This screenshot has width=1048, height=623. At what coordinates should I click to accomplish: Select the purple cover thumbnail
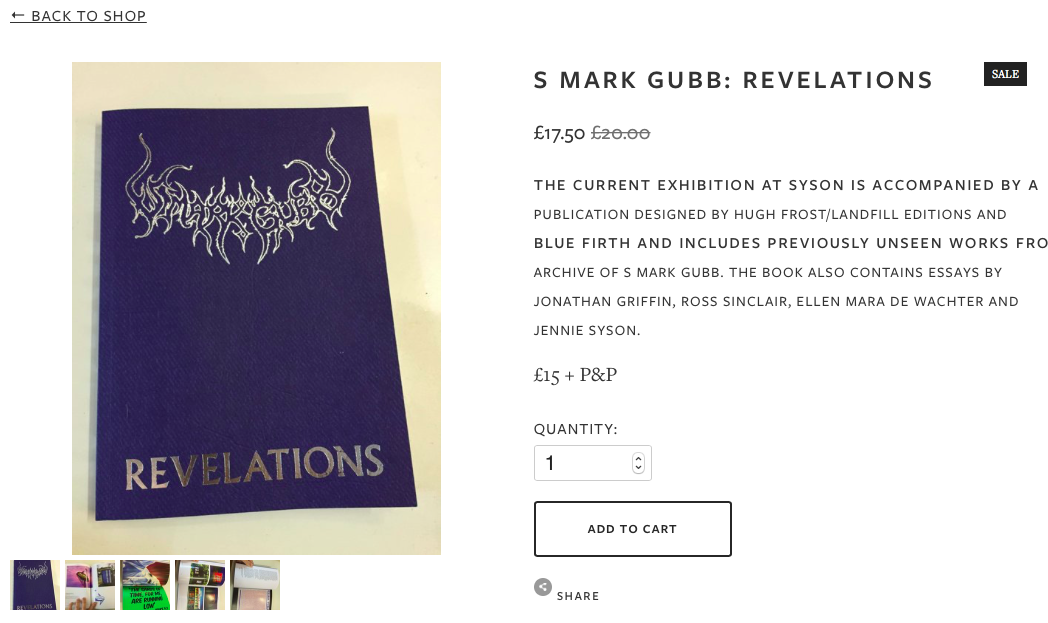click(35, 585)
